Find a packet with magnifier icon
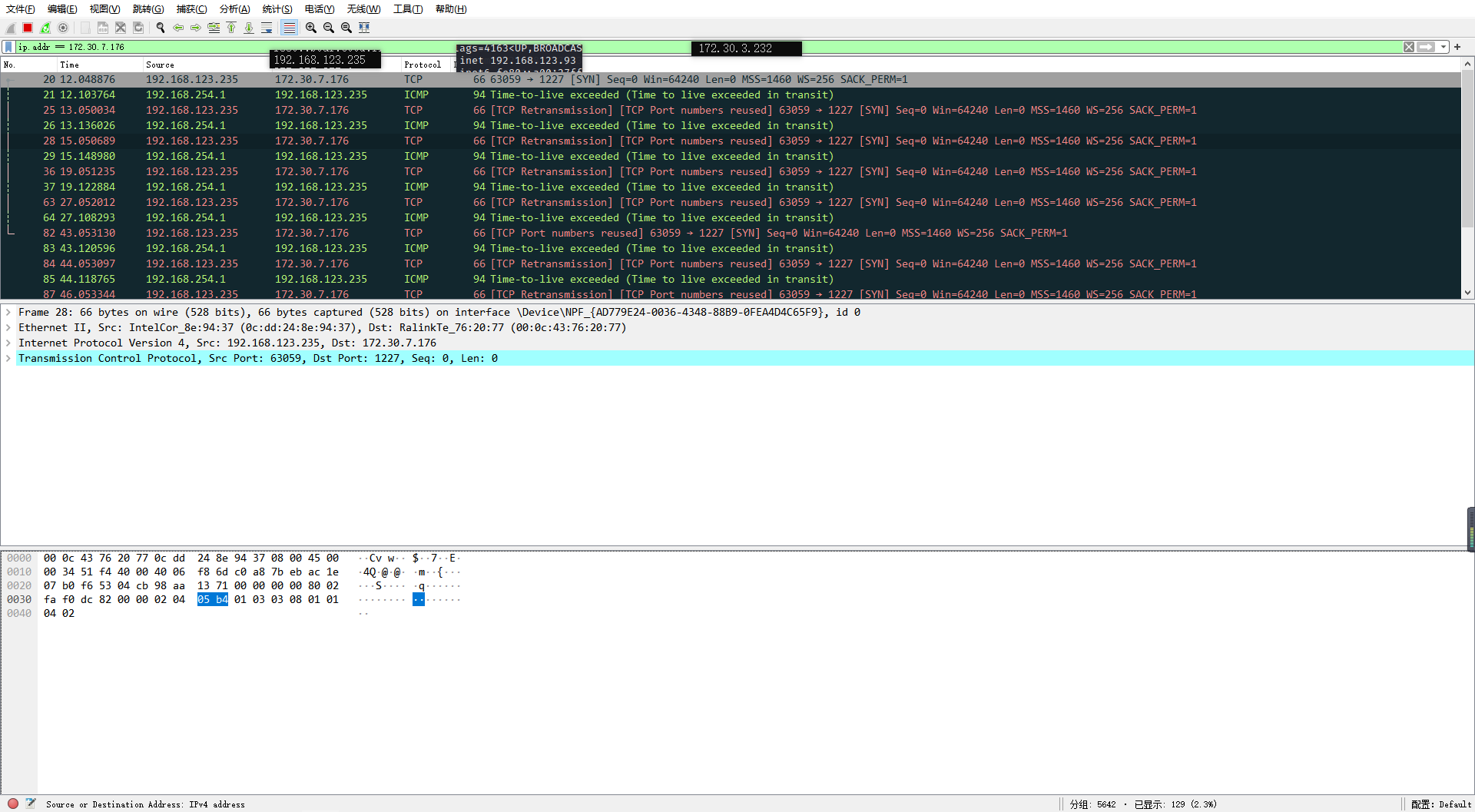 point(161,28)
